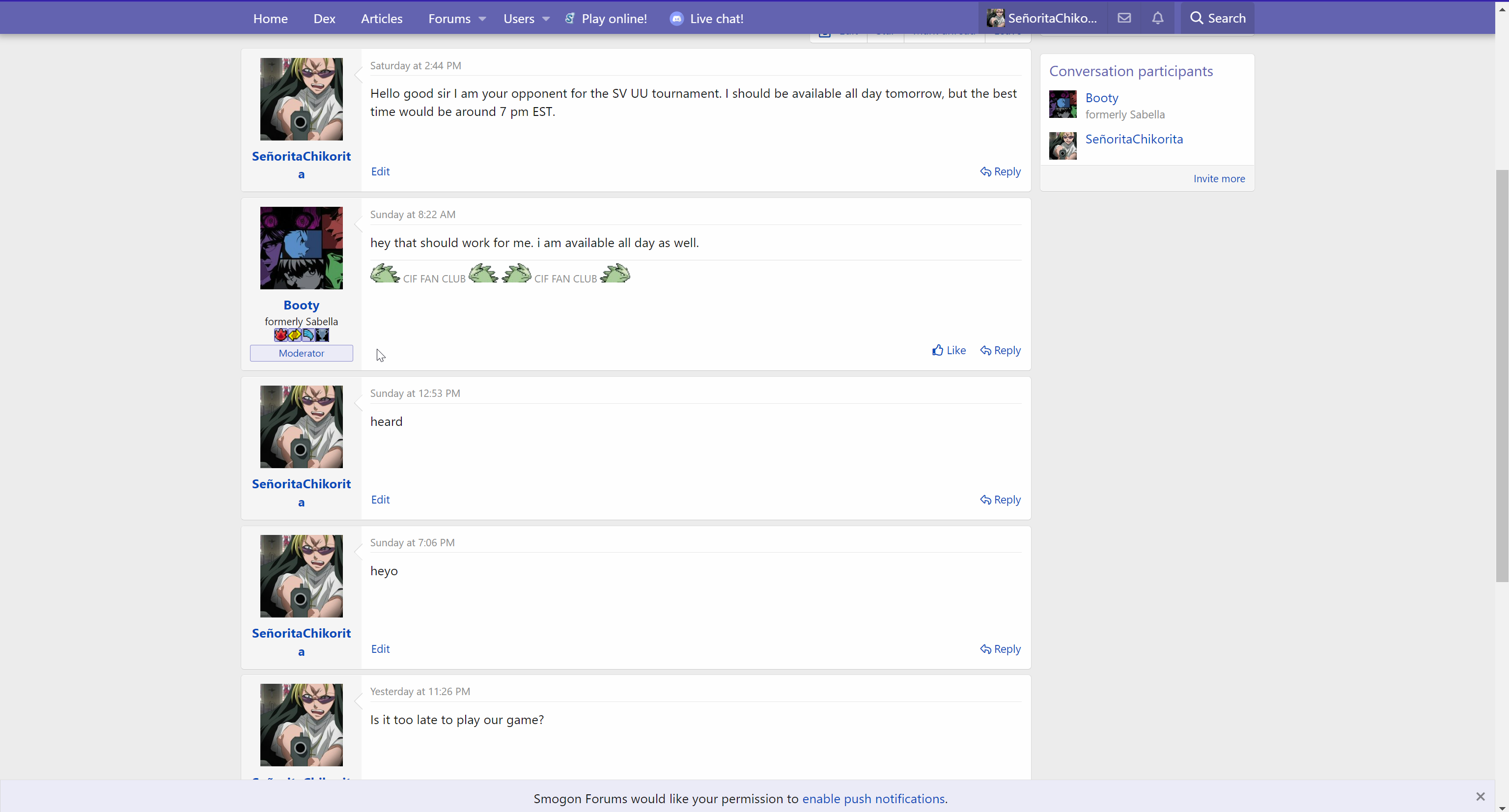Click Booty's avatar in participants list

coord(1062,104)
